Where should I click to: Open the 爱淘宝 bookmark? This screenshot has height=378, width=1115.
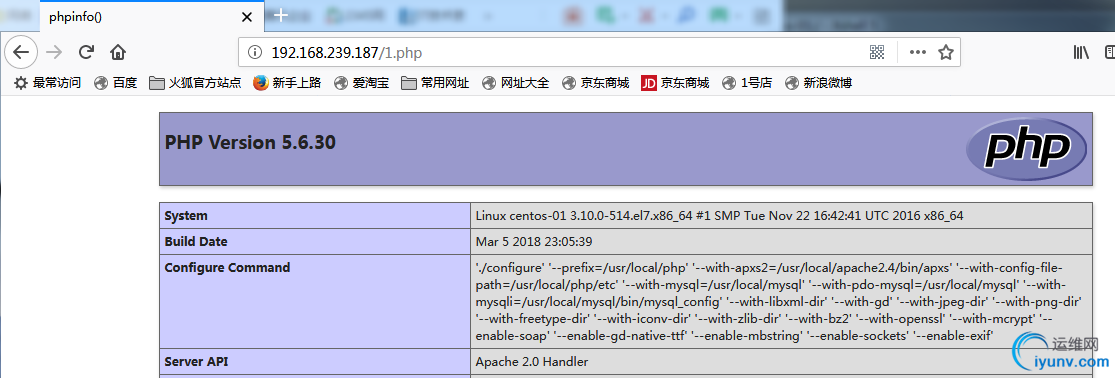tap(361, 83)
